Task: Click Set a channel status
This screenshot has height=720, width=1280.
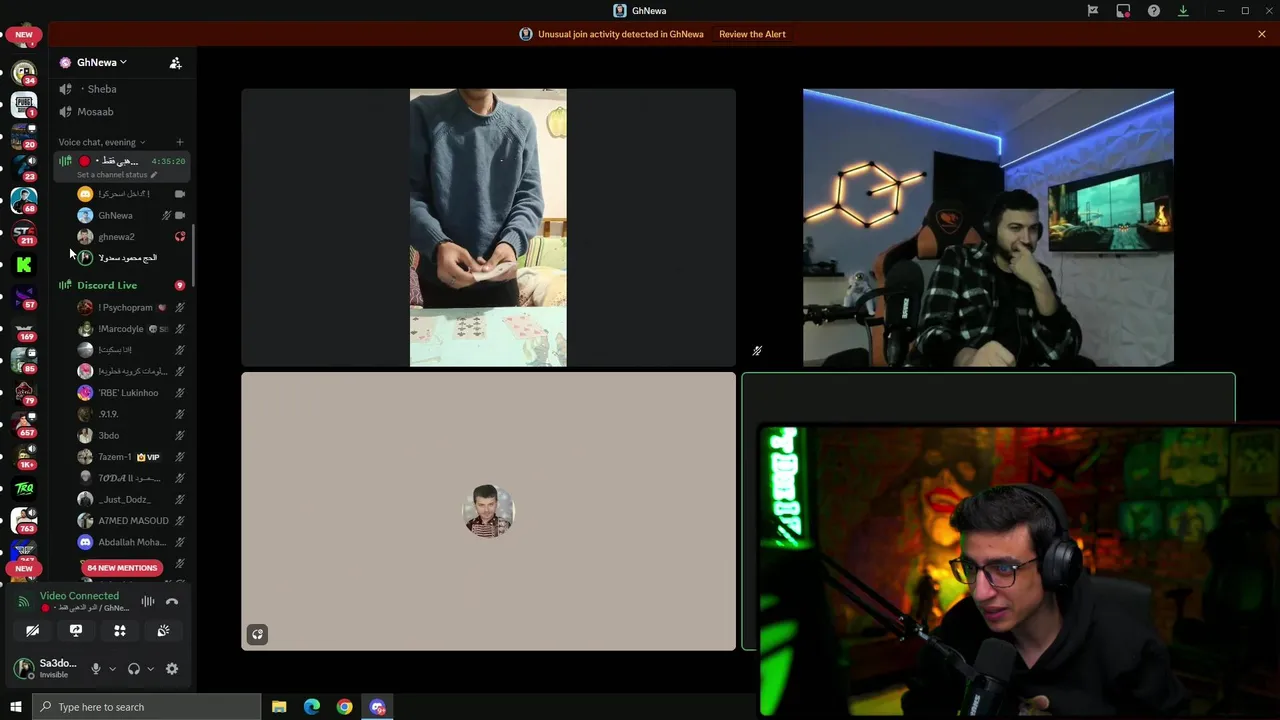Action: tap(116, 175)
